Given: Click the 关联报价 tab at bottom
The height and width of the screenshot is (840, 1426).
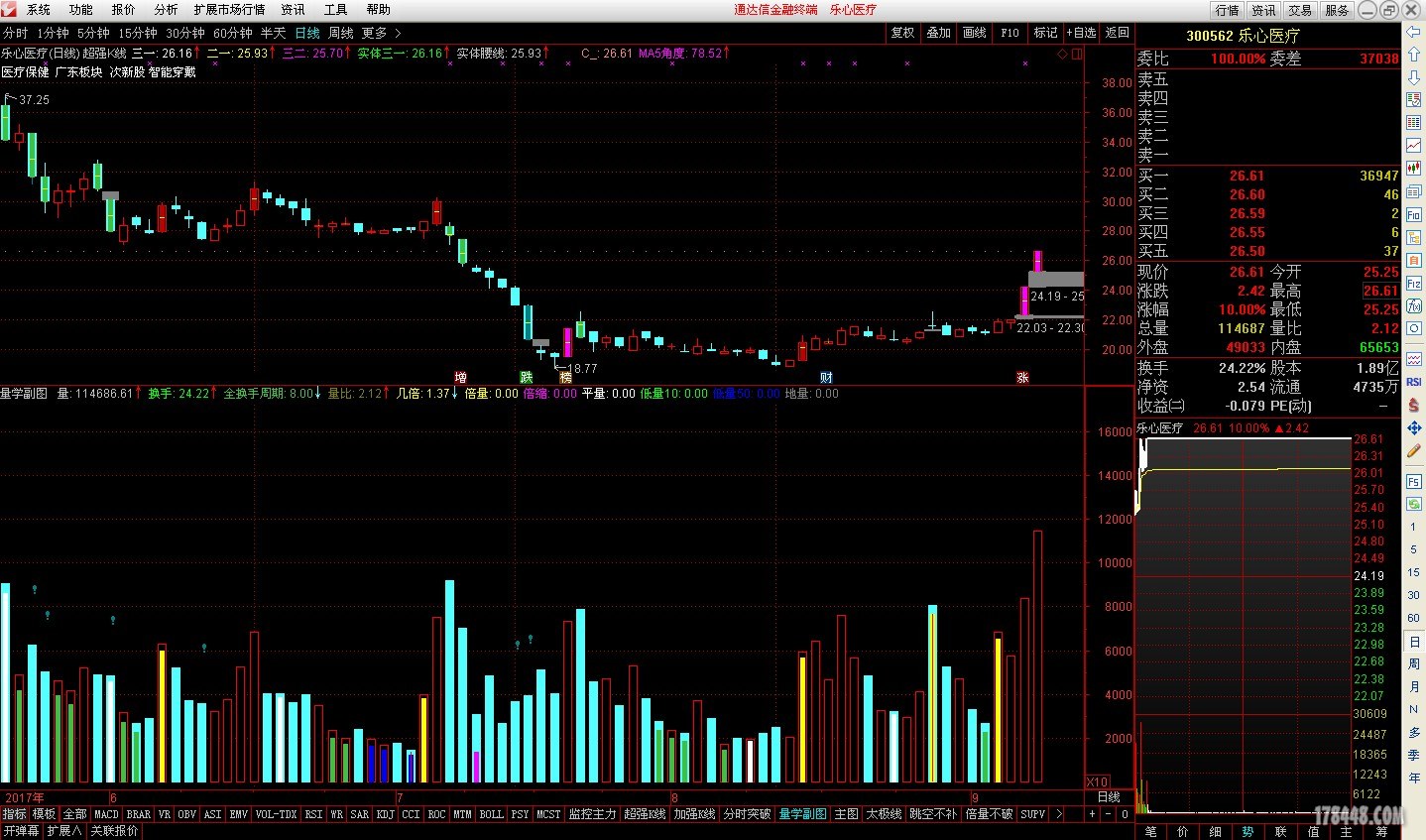Looking at the screenshot, I should click(x=114, y=830).
